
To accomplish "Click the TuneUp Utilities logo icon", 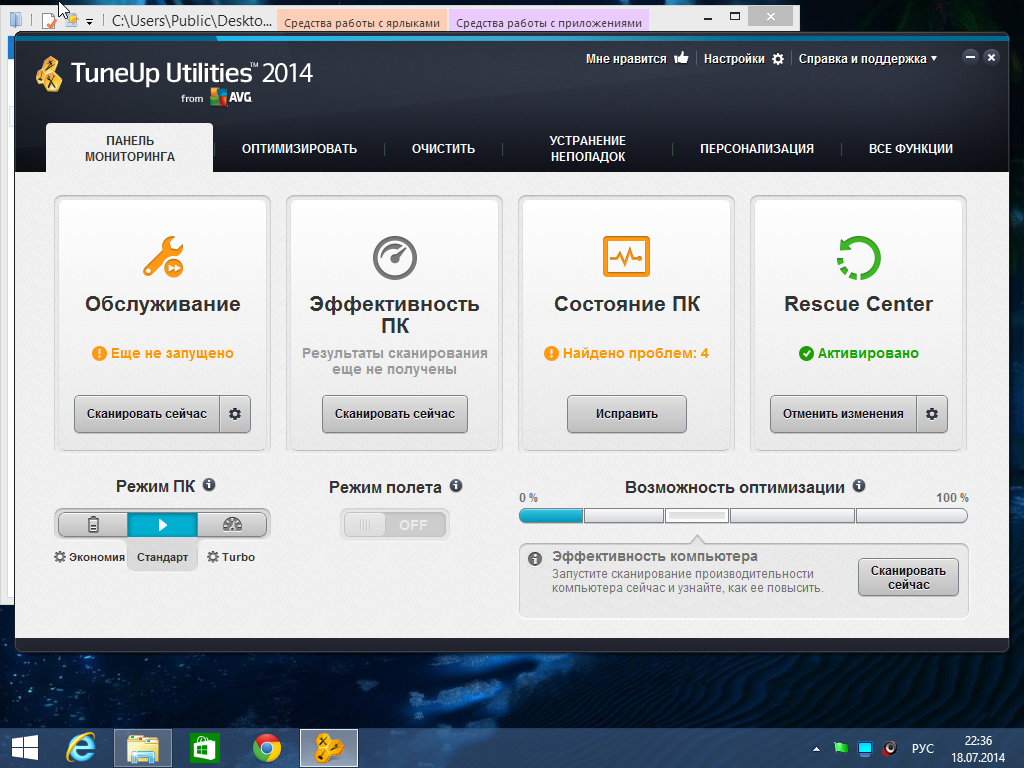I will [49, 74].
